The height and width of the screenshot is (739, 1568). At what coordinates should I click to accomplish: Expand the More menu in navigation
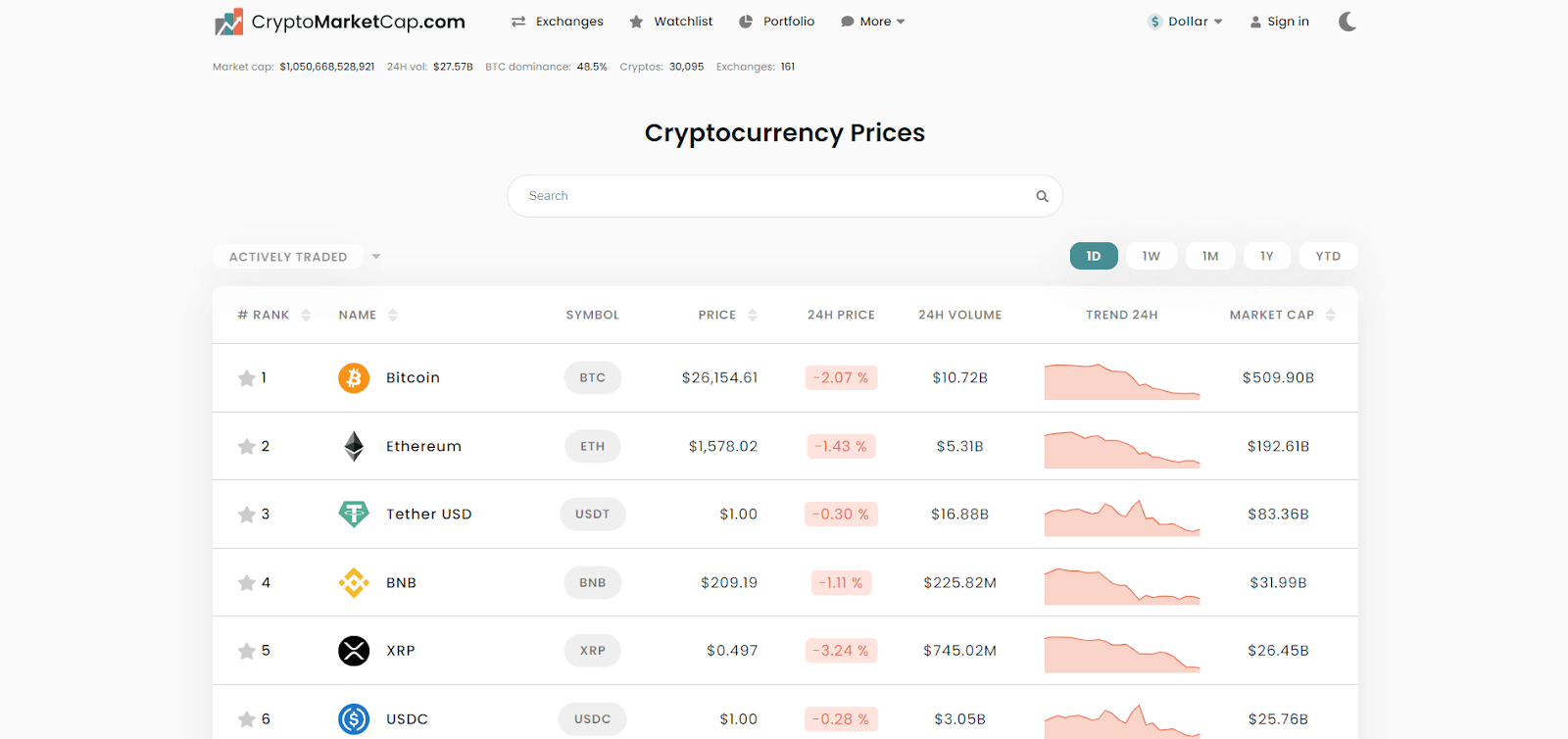[x=873, y=22]
